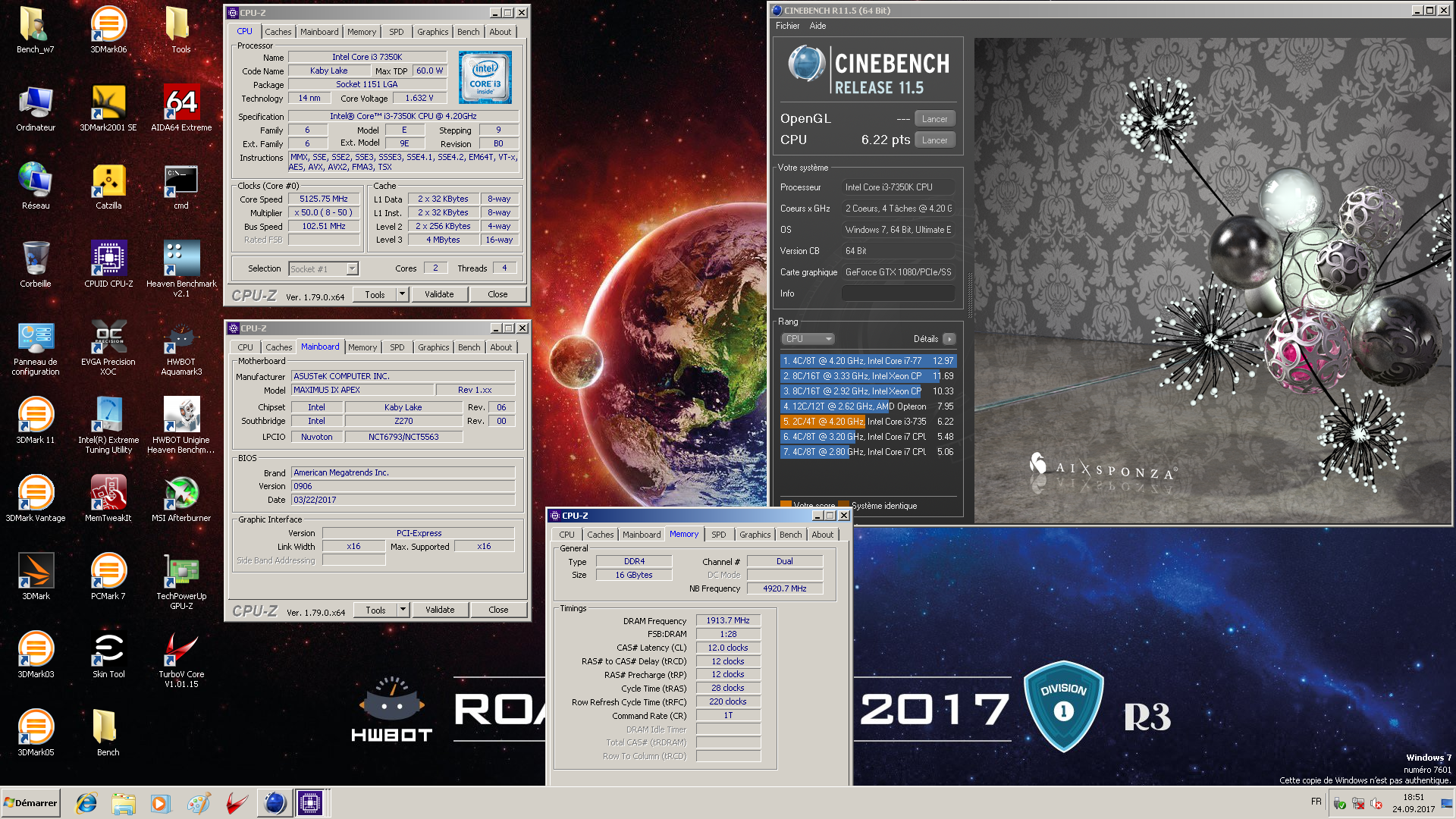This screenshot has width=1456, height=819.
Task: Switch to Bench tab in top CPU-Z
Action: point(468,32)
